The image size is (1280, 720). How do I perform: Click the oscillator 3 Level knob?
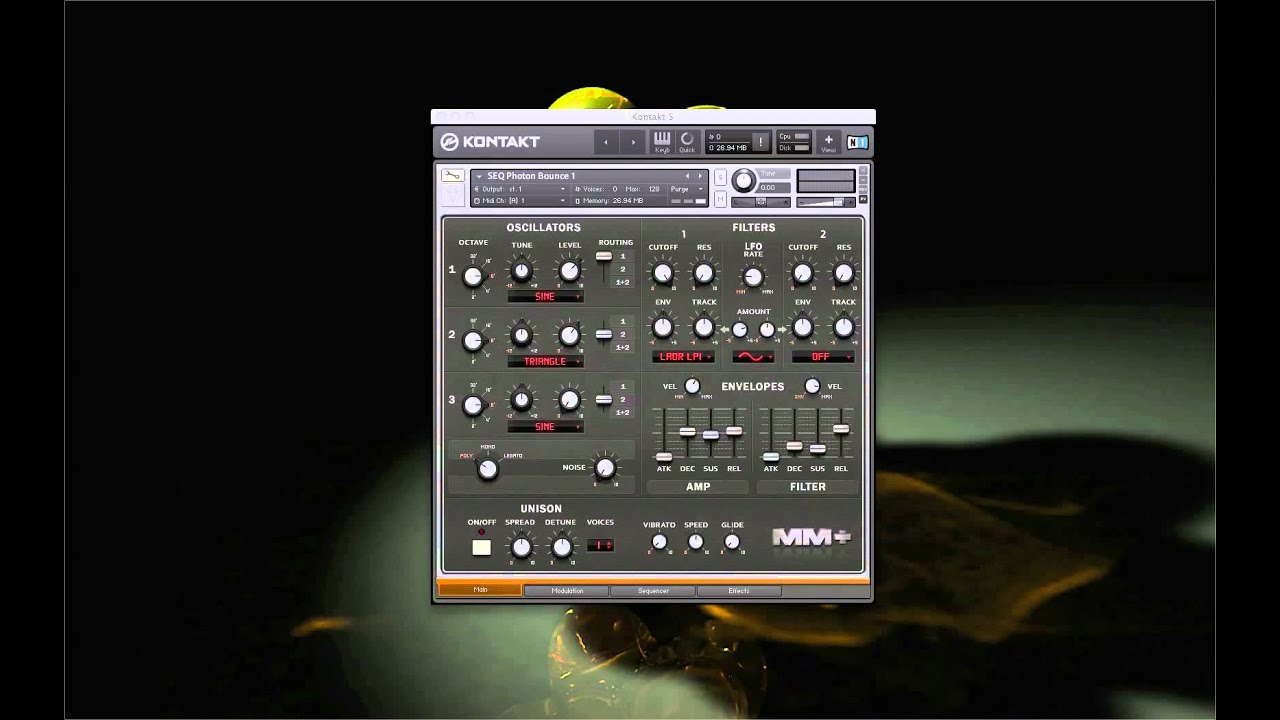pyautogui.click(x=569, y=401)
